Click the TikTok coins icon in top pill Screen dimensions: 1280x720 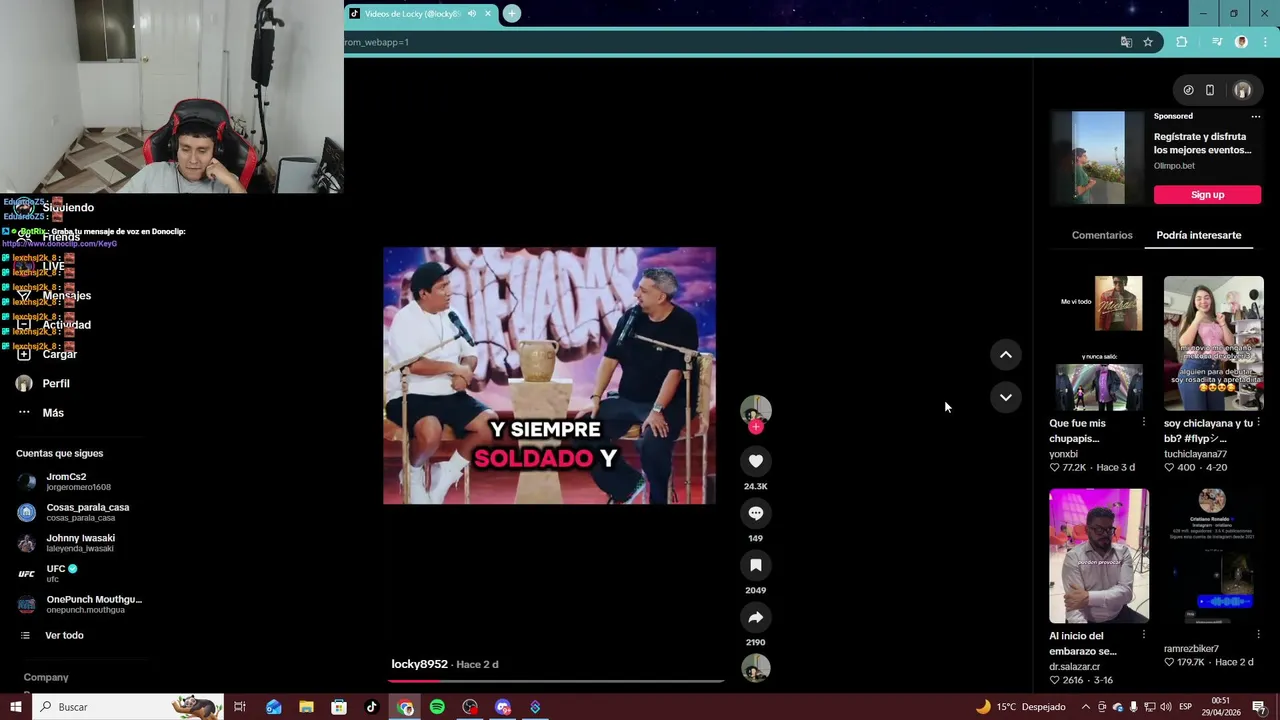point(1188,90)
